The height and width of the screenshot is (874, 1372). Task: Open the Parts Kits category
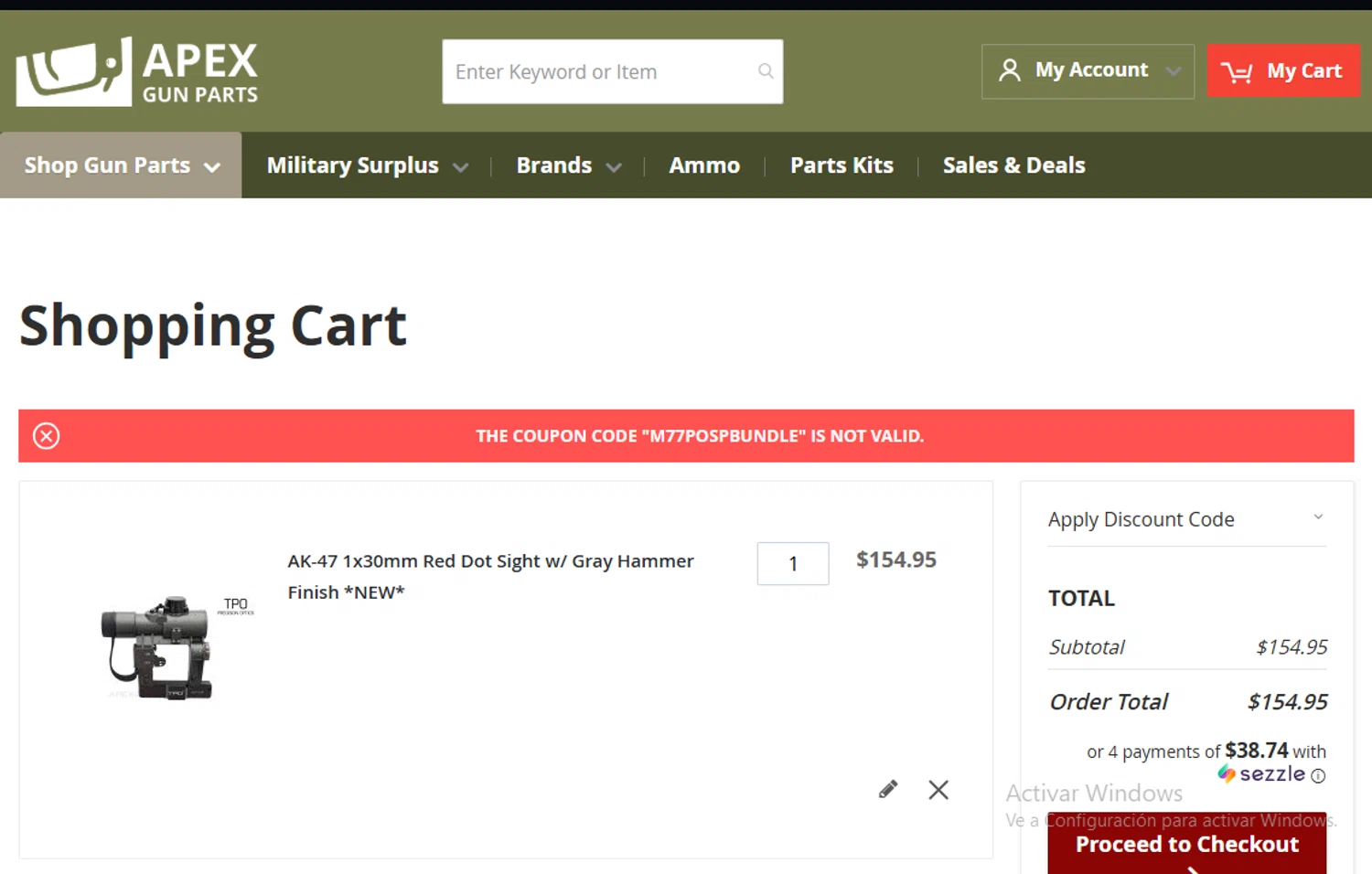point(841,165)
